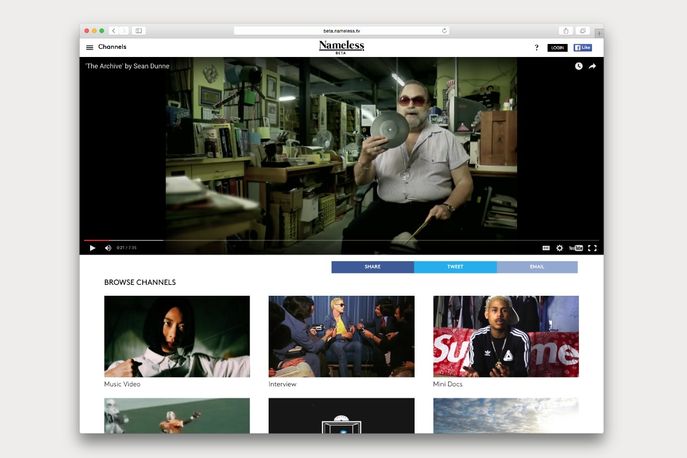This screenshot has width=687, height=458.
Task: Click the blue SHARE button
Action: 372,267
